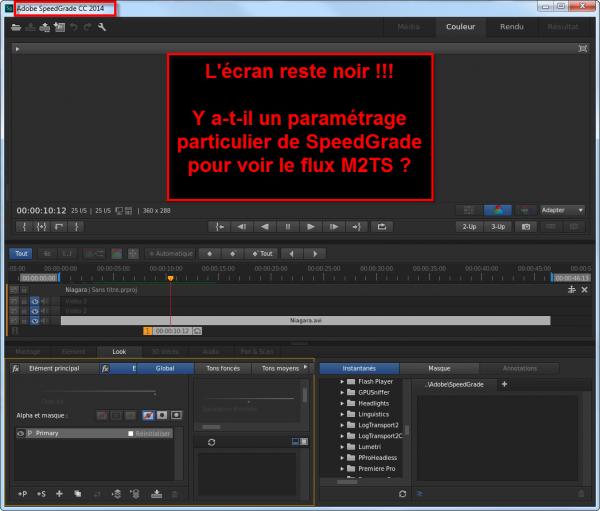Pause playback

pos(288,227)
